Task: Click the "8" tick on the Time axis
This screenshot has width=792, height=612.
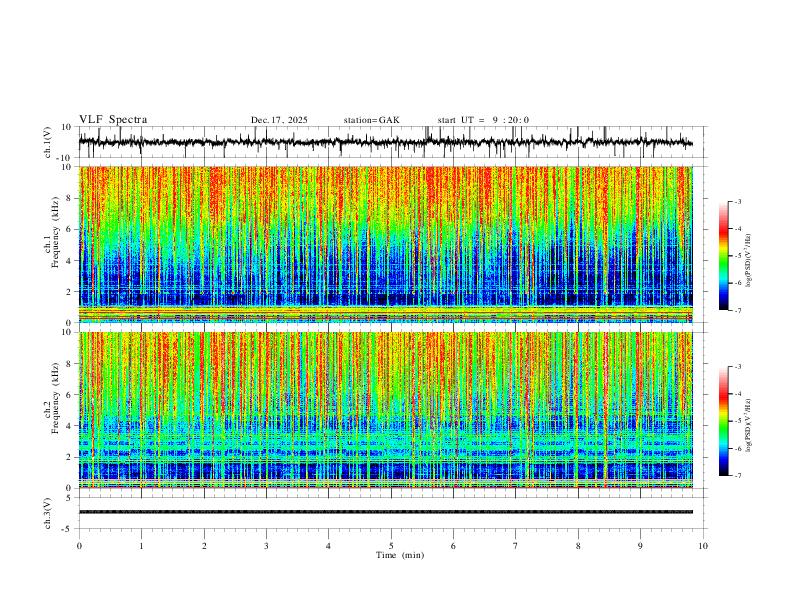Action: coord(578,546)
